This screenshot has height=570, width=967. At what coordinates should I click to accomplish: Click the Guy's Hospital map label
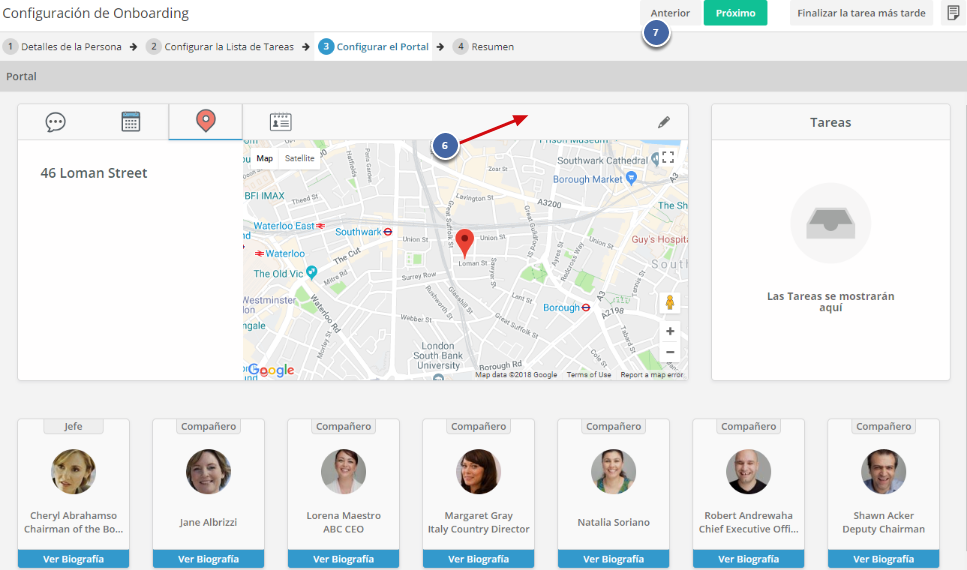coord(659,239)
